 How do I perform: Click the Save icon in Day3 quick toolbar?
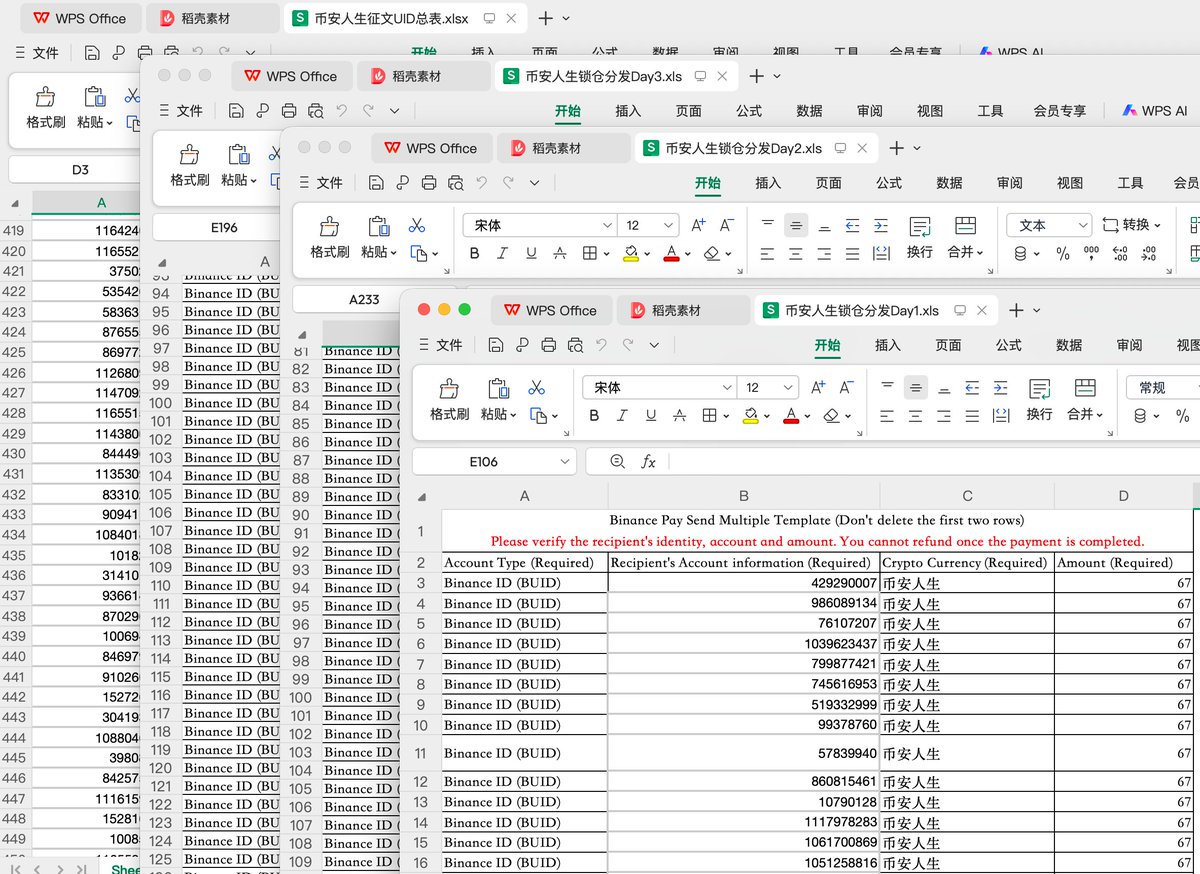pos(236,111)
